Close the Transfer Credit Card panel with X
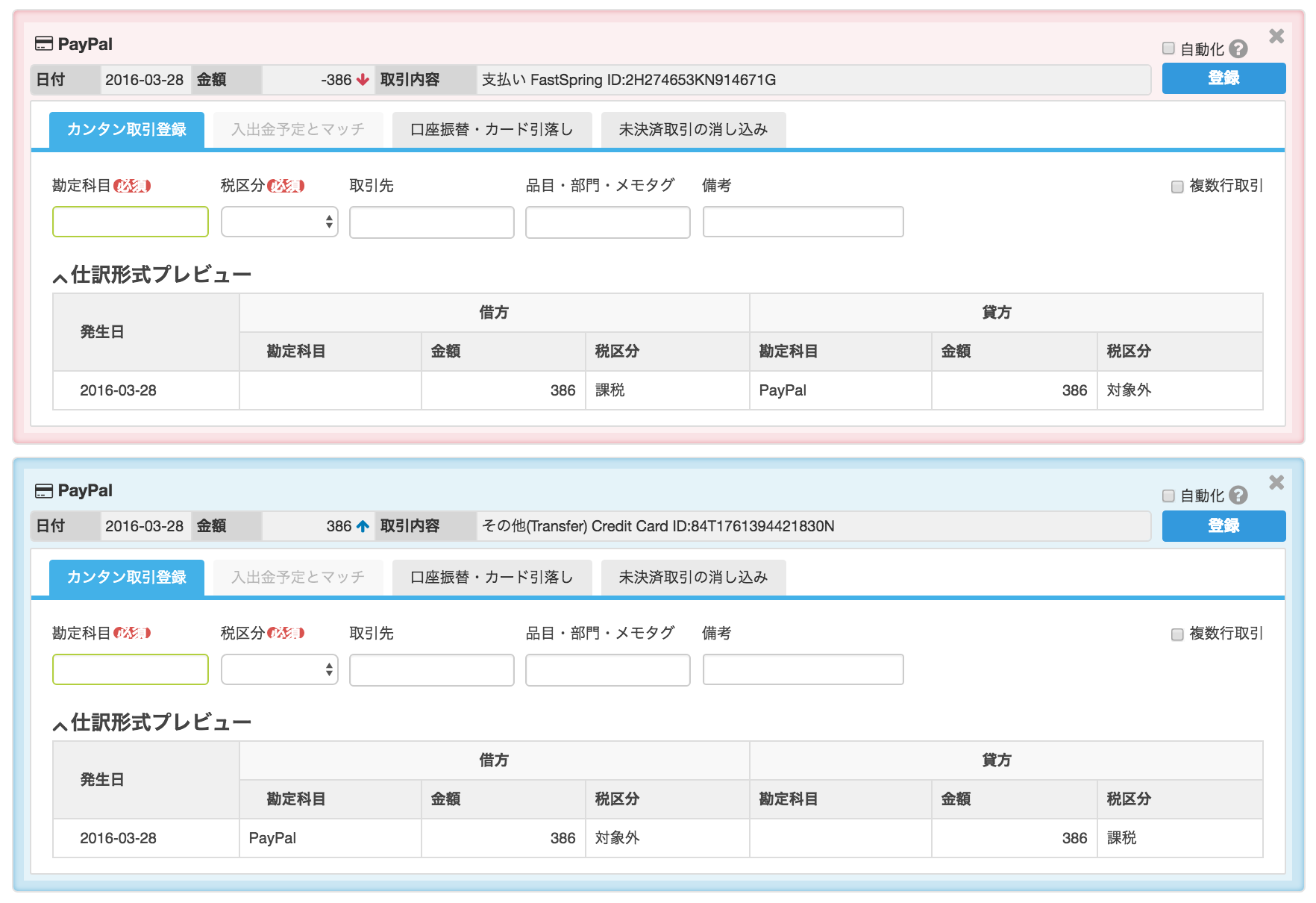 tap(1276, 482)
